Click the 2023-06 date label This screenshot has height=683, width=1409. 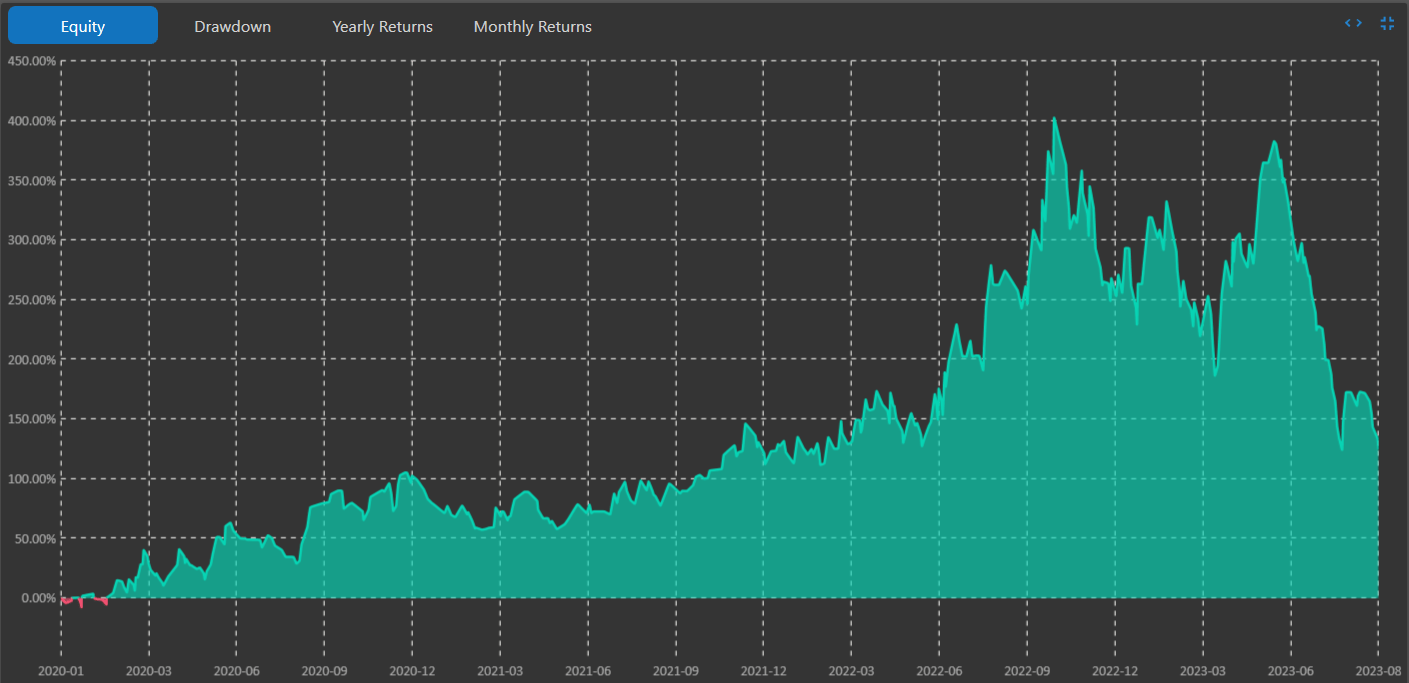1290,670
